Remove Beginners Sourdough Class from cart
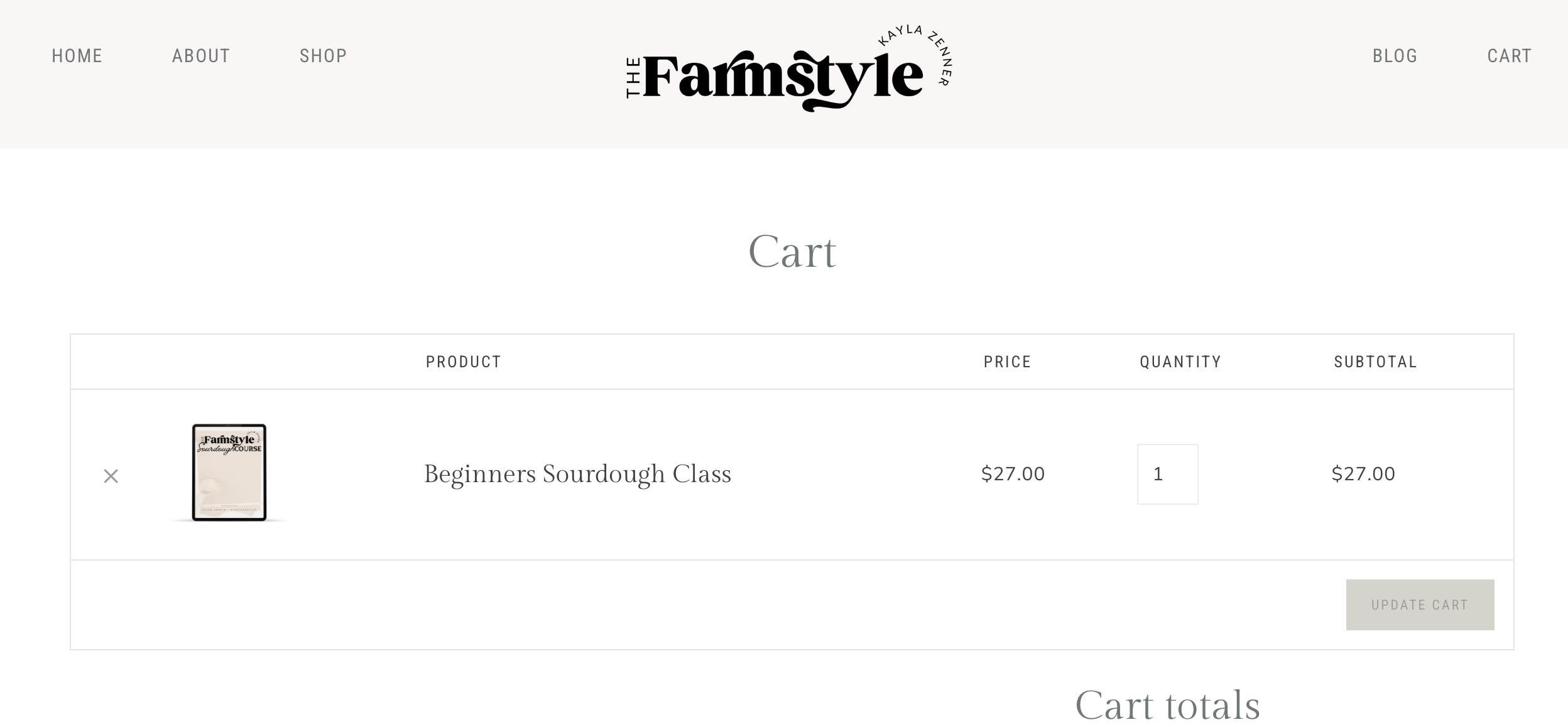1568x727 pixels. 110,474
